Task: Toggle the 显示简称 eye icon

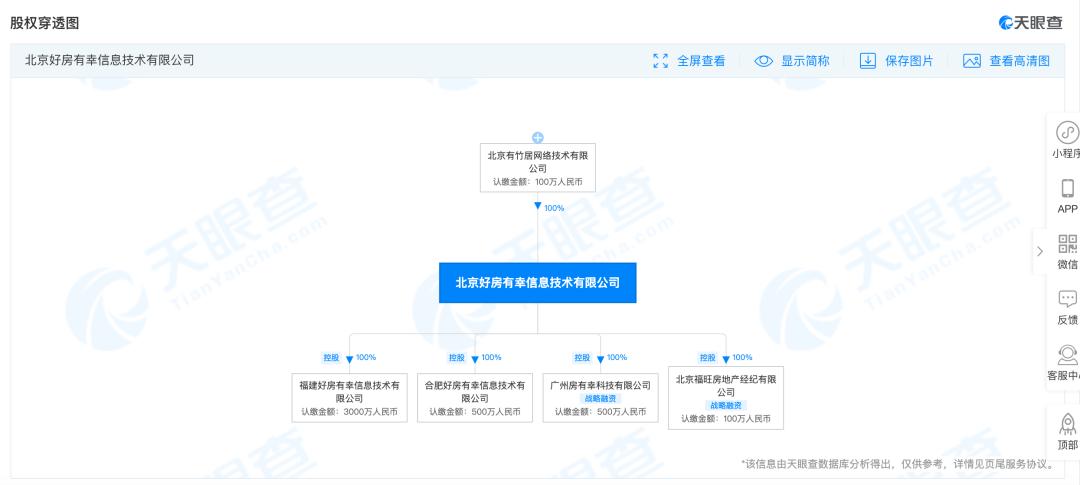Action: tap(764, 61)
